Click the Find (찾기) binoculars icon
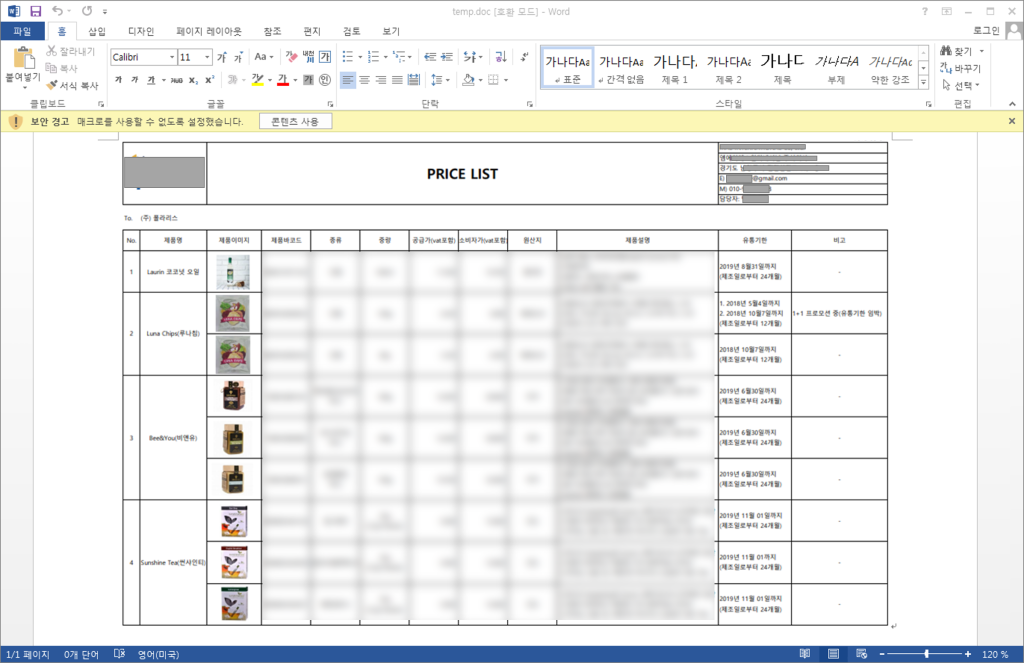The image size is (1024, 663). pos(946,51)
